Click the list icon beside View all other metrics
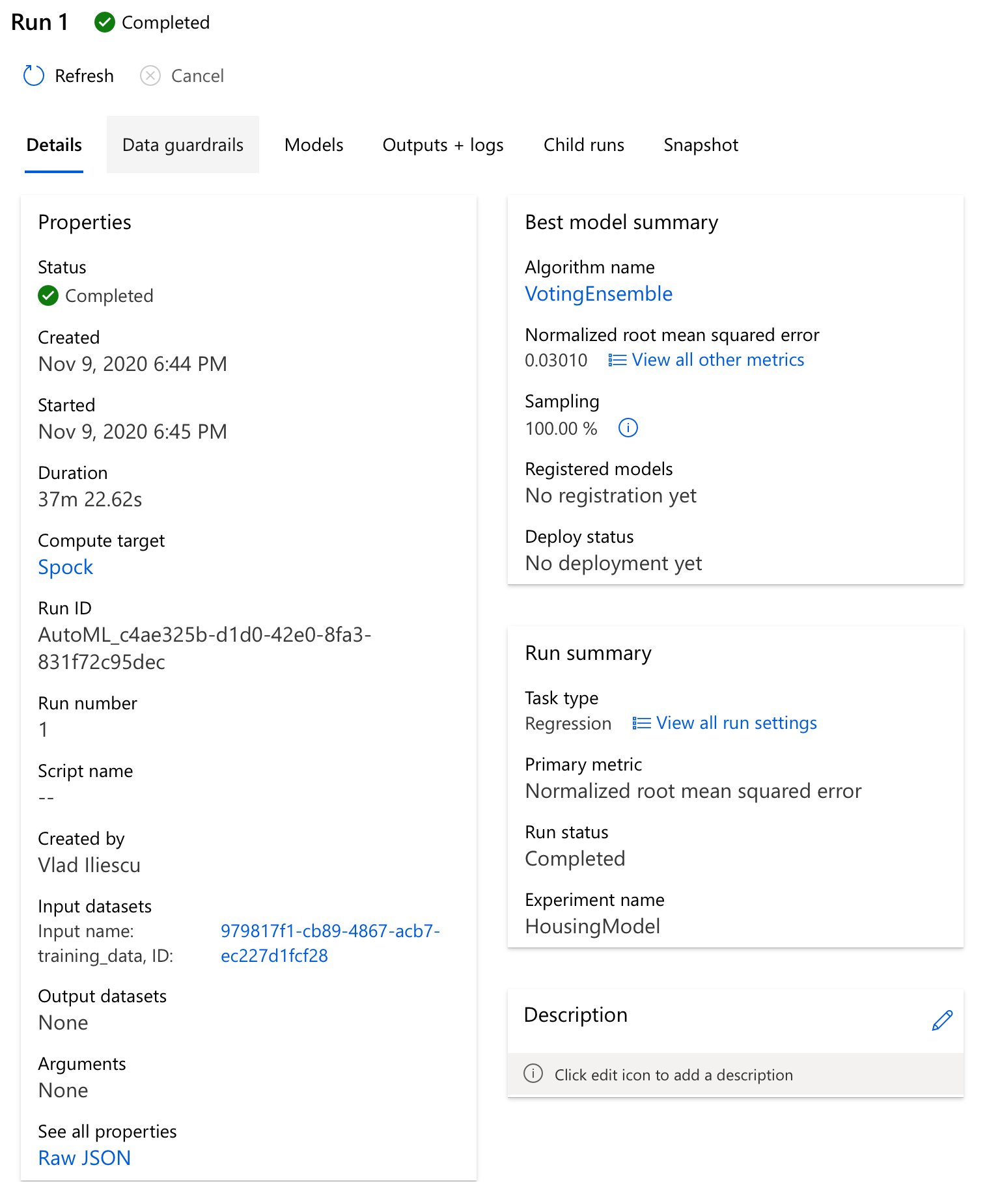Image resolution: width=1000 pixels, height=1204 pixels. coord(617,360)
